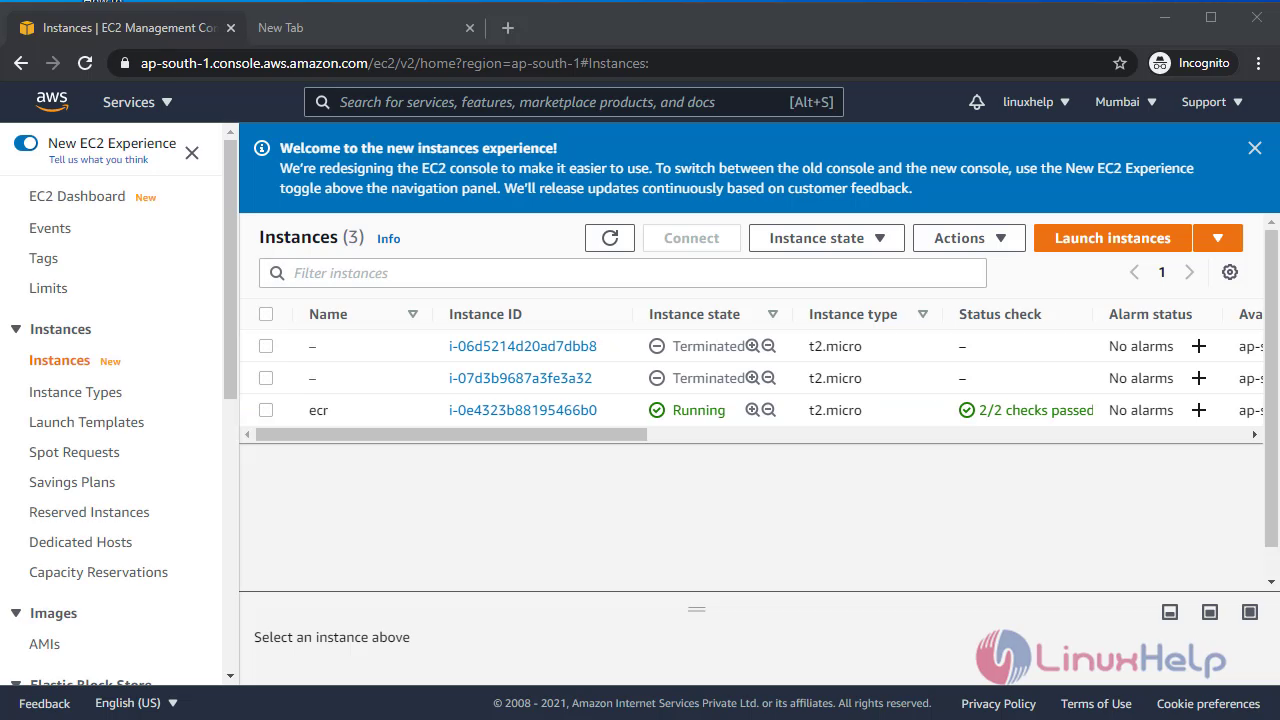Viewport: 1280px width, 720px height.
Task: Zoom in filter on Running state
Action: [x=752, y=410]
